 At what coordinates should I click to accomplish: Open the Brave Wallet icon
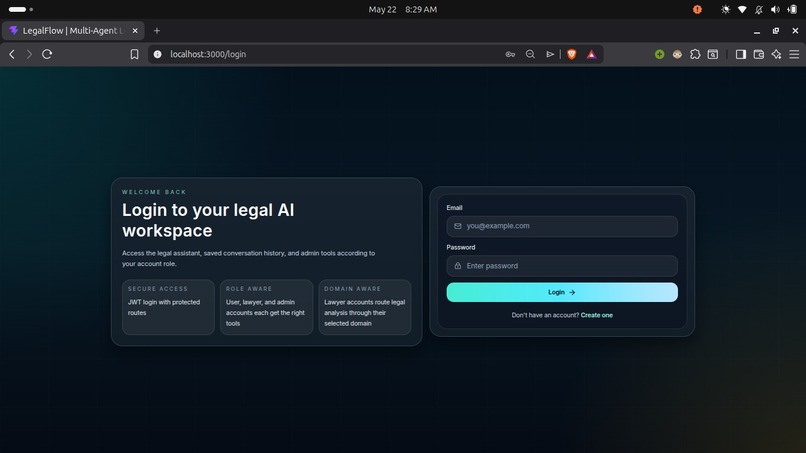759,54
